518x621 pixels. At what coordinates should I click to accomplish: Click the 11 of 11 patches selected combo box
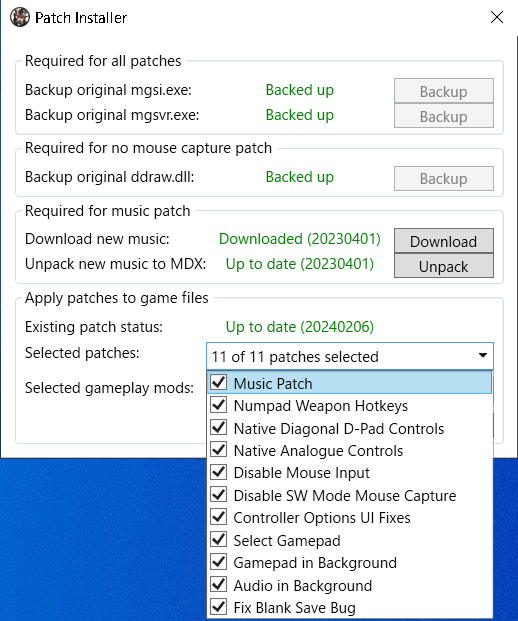pos(350,356)
